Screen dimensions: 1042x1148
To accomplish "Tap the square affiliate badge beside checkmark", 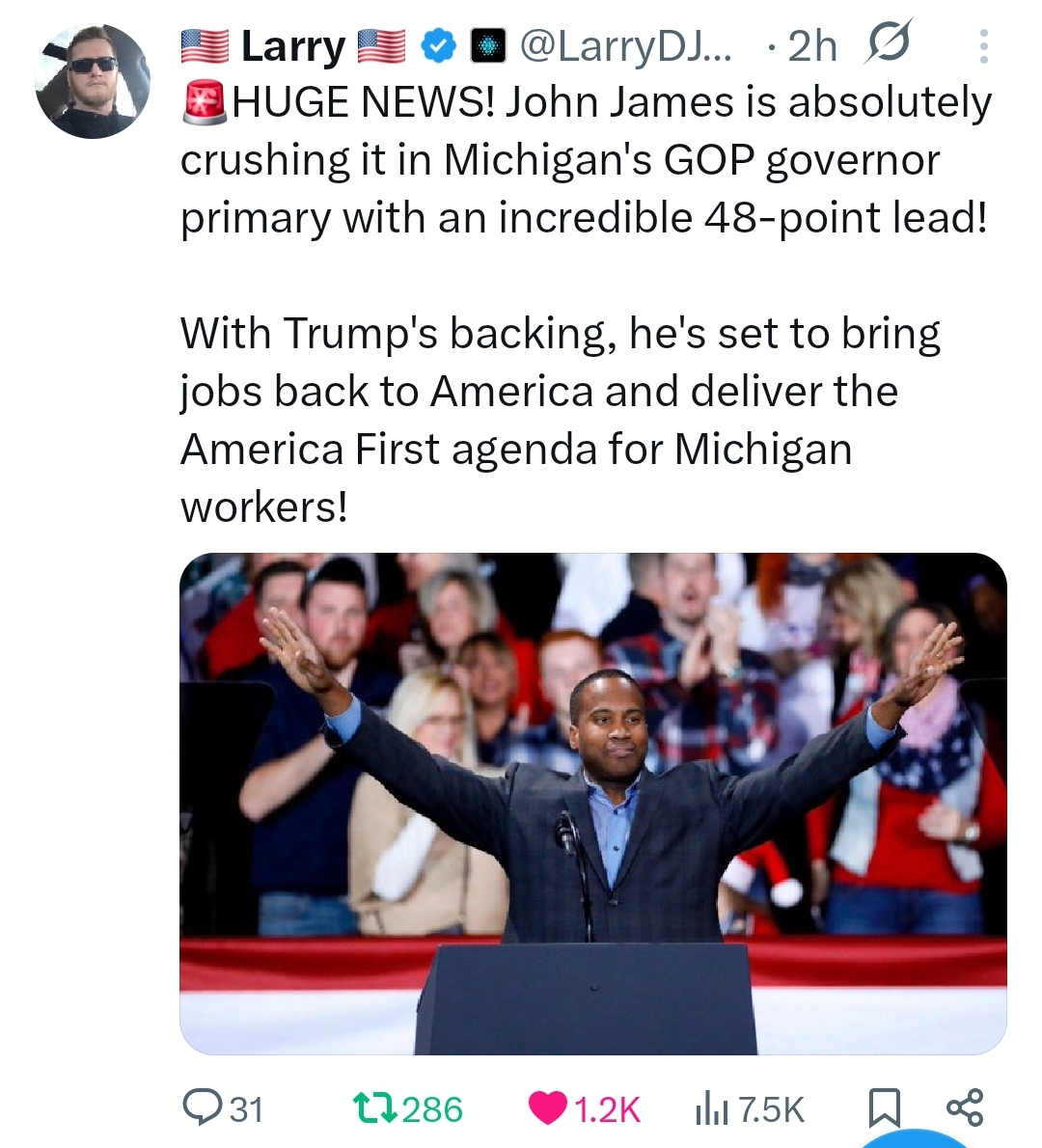I will (487, 46).
